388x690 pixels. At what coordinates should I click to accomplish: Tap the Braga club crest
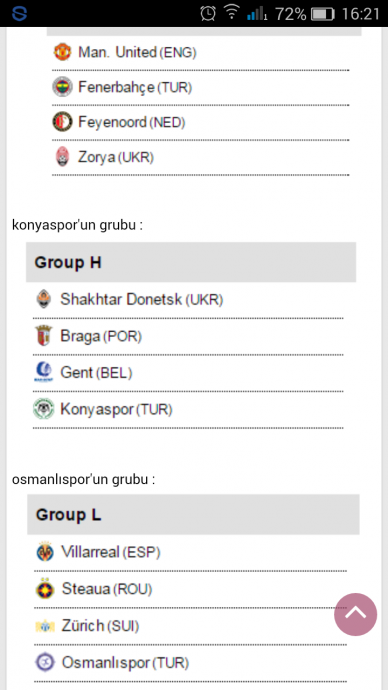click(x=44, y=336)
